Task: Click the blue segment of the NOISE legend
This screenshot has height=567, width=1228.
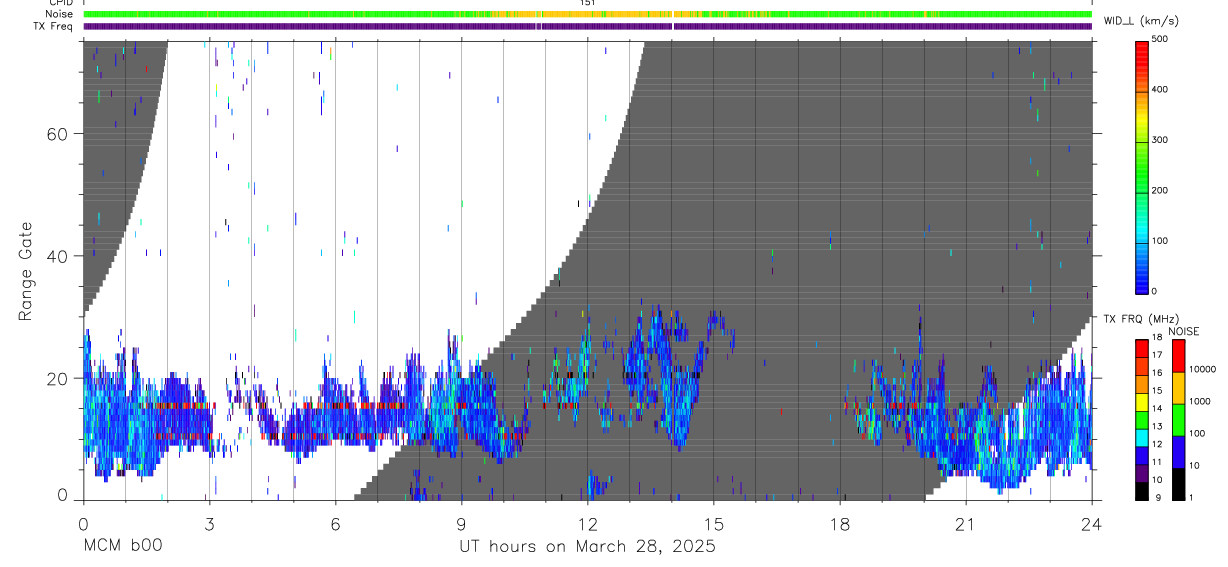Action: coord(1178,452)
